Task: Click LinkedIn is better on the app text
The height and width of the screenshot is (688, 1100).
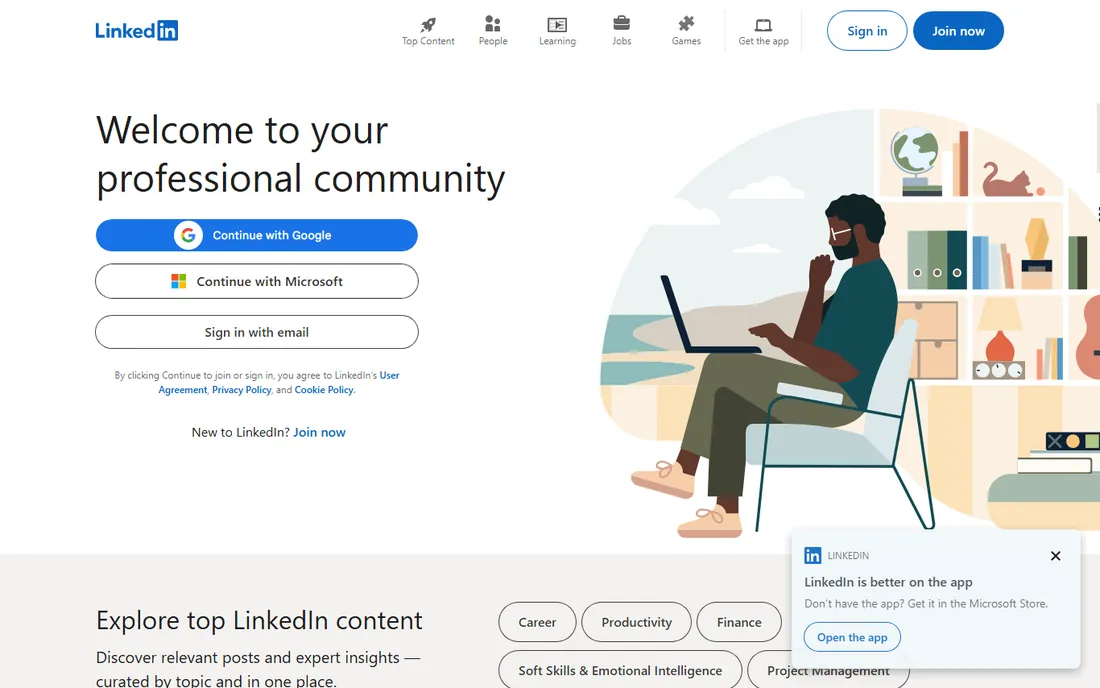Action: tap(888, 582)
